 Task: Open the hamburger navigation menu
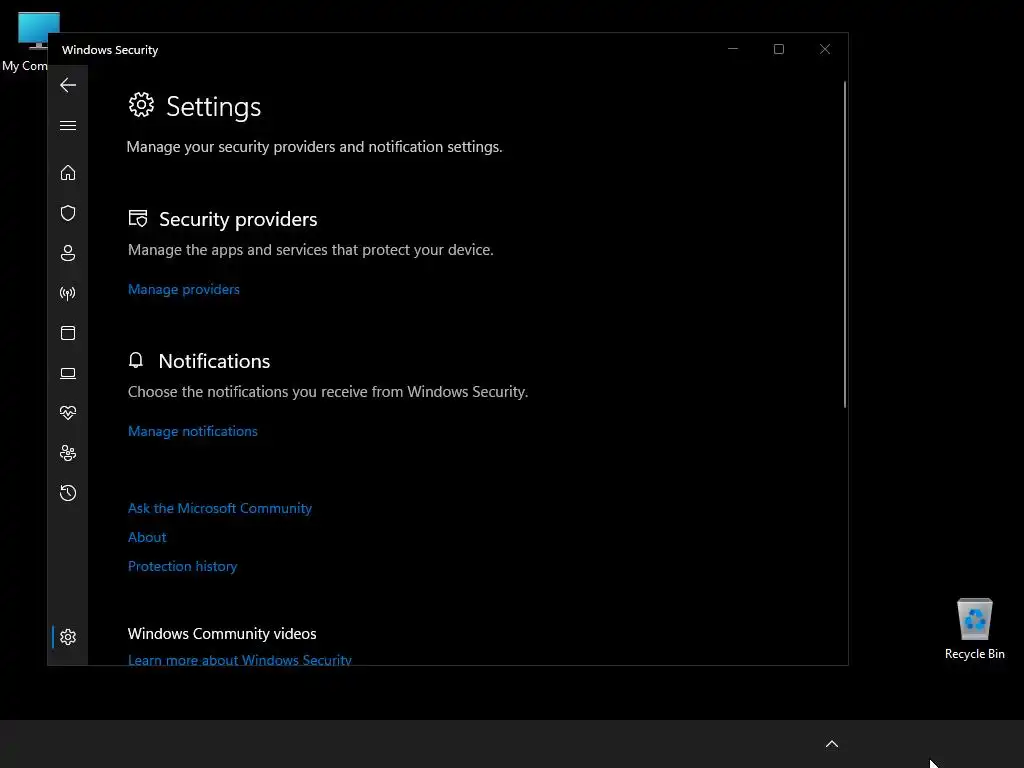pyautogui.click(x=68, y=125)
